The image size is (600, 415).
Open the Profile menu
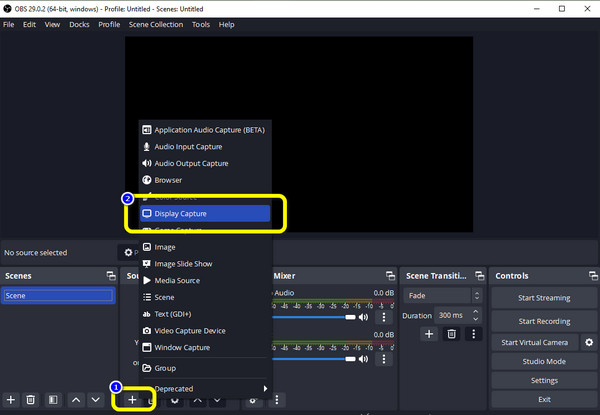[x=109, y=24]
